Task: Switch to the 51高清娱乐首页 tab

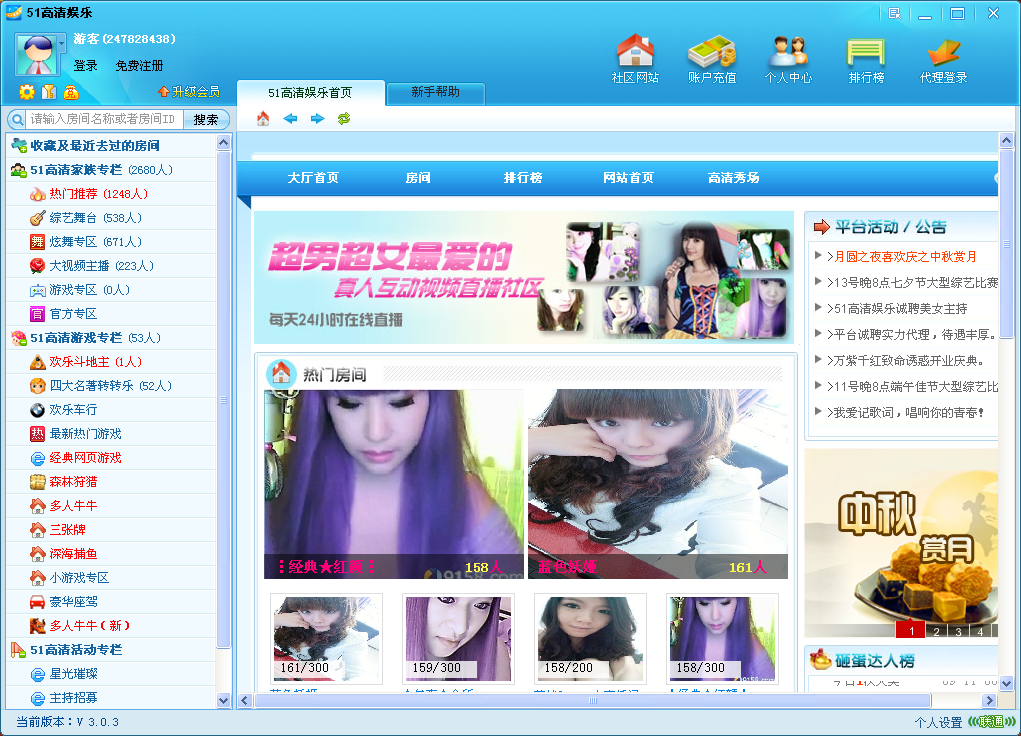Action: 310,92
